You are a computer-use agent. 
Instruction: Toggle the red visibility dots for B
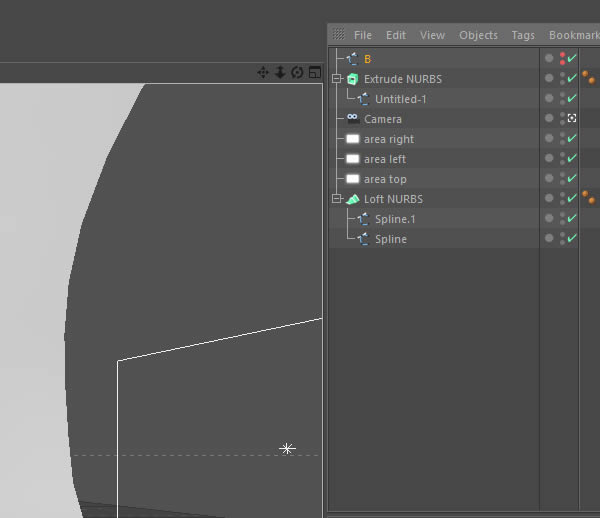point(562,59)
